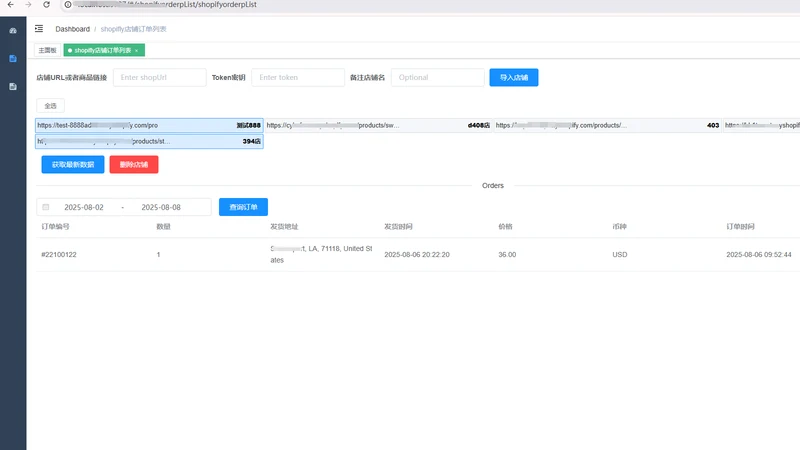The width and height of the screenshot is (800, 450).
Task: Select order time 2025-08-06 09:52:44
Action: pos(759,255)
